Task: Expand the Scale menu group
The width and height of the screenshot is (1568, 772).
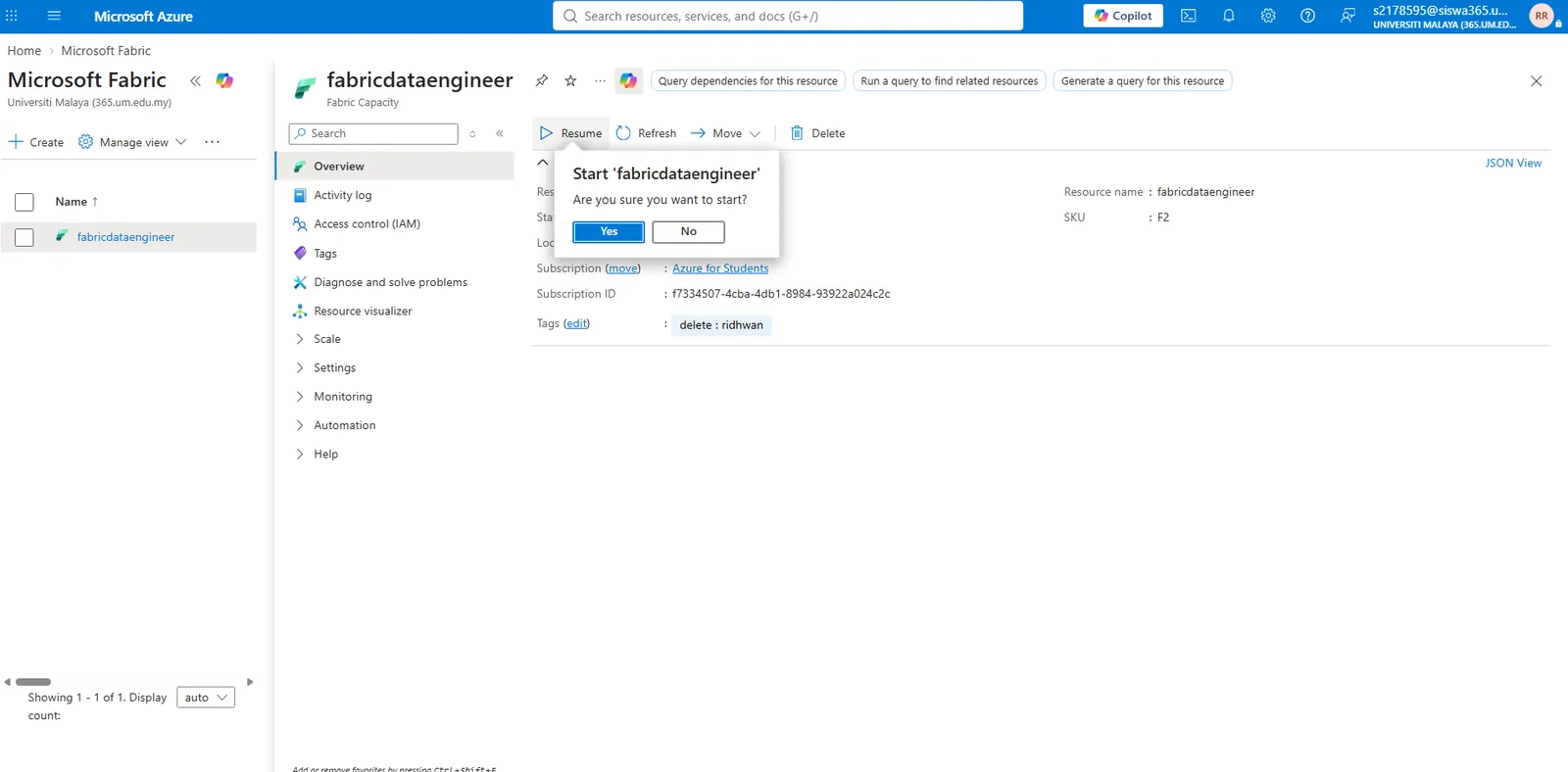Action: [x=327, y=339]
